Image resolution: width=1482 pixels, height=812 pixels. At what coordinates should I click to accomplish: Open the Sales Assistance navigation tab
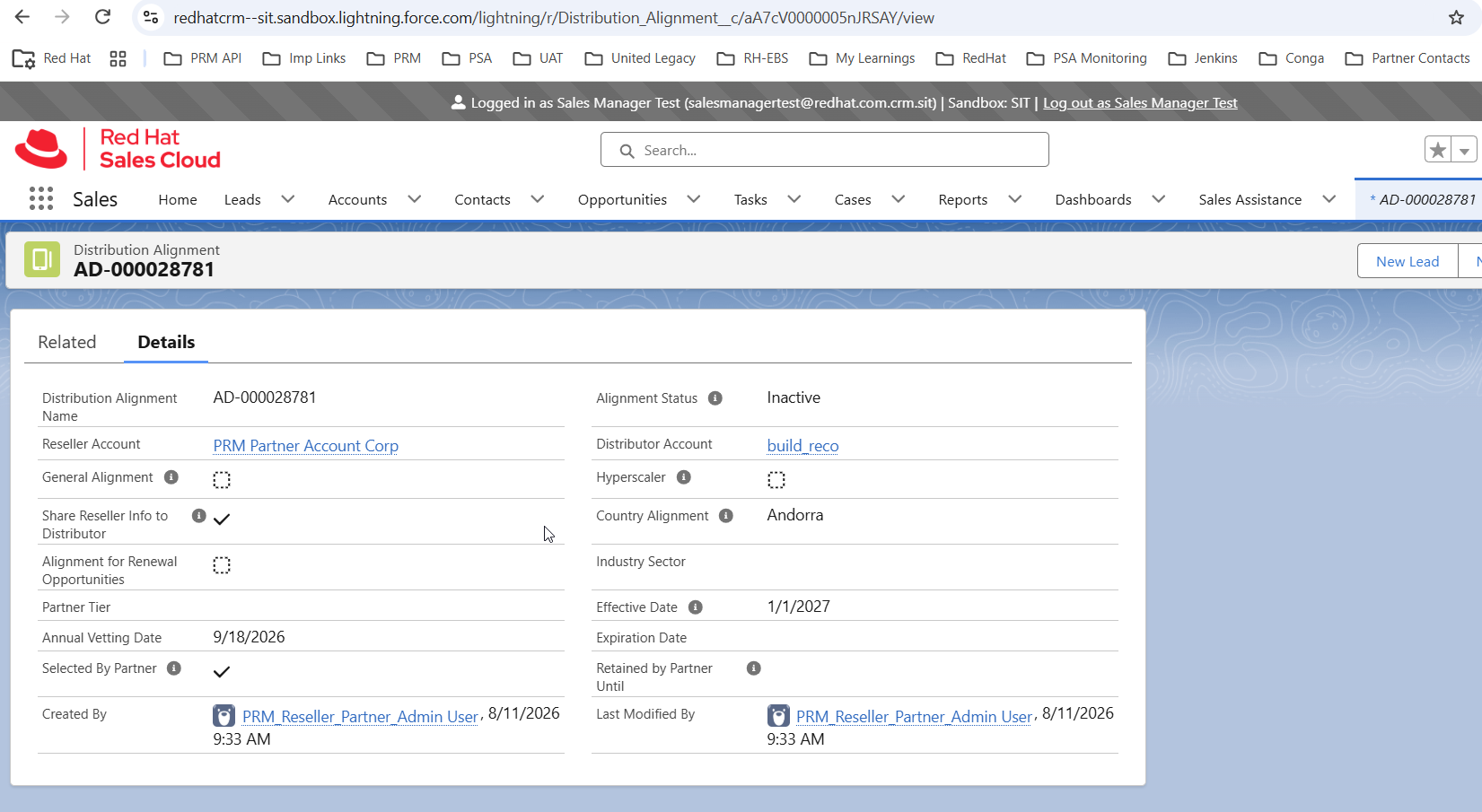[1250, 199]
